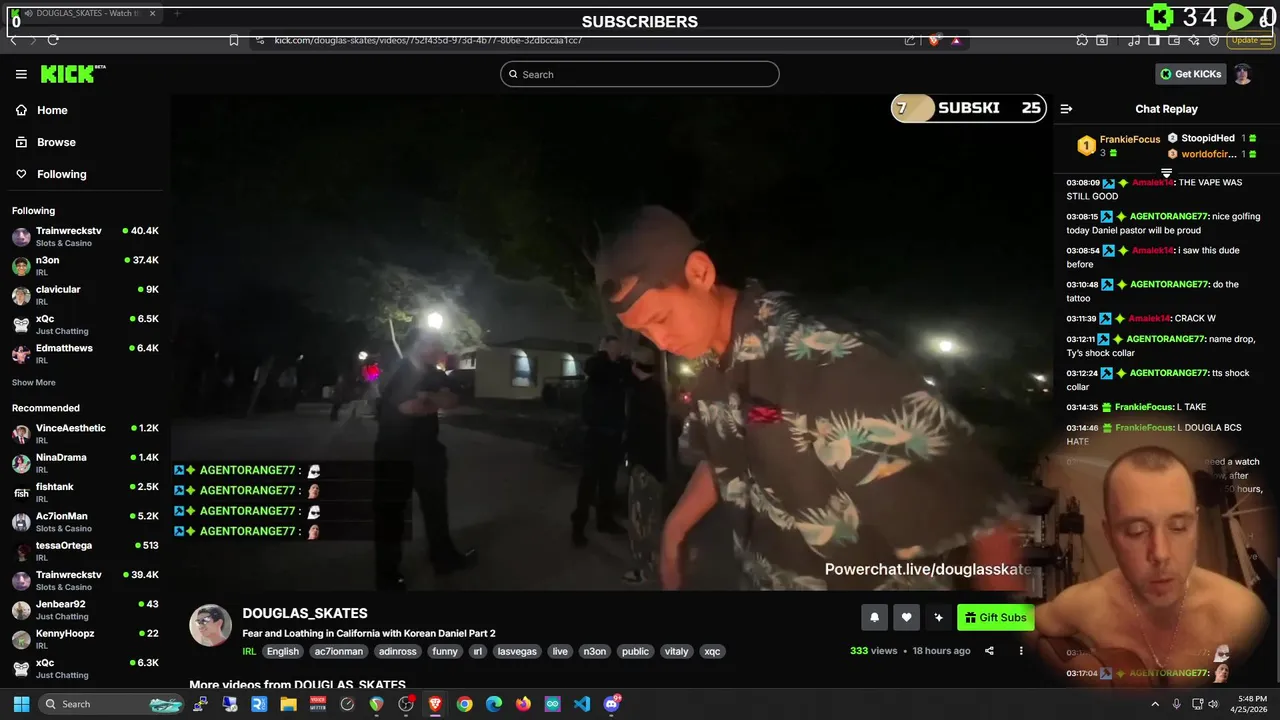The width and height of the screenshot is (1280, 720).
Task: Bookmark this page in address bar
Action: (x=234, y=40)
